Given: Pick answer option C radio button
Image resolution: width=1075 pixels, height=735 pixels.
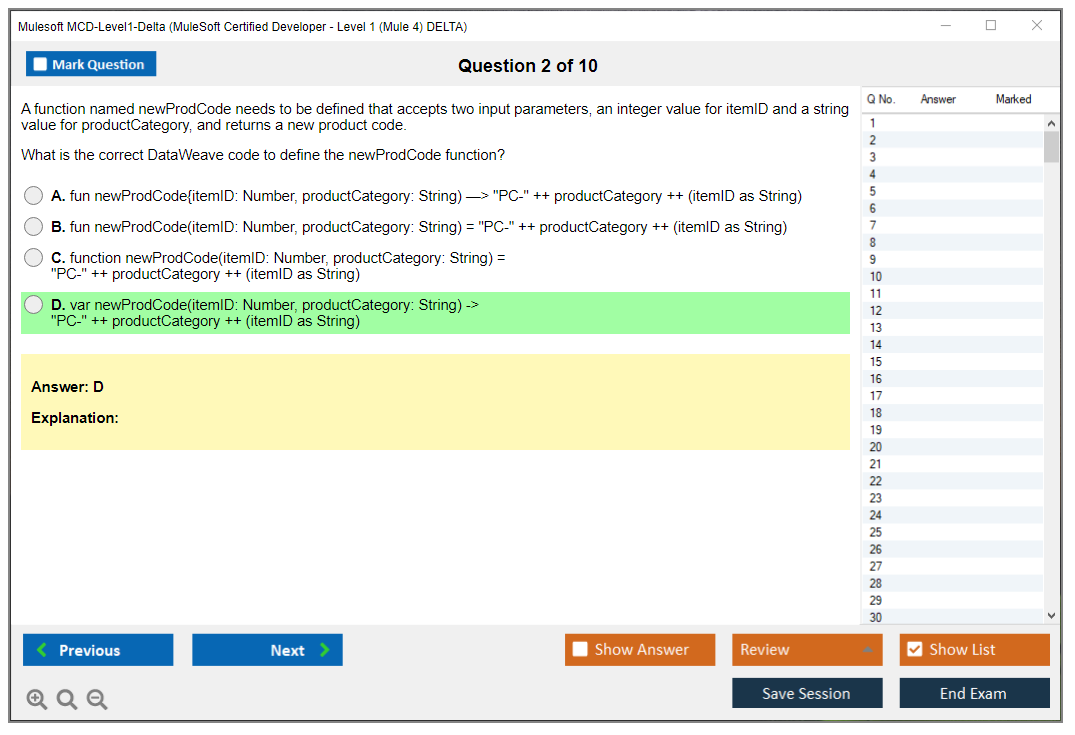Looking at the screenshot, I should (34, 258).
